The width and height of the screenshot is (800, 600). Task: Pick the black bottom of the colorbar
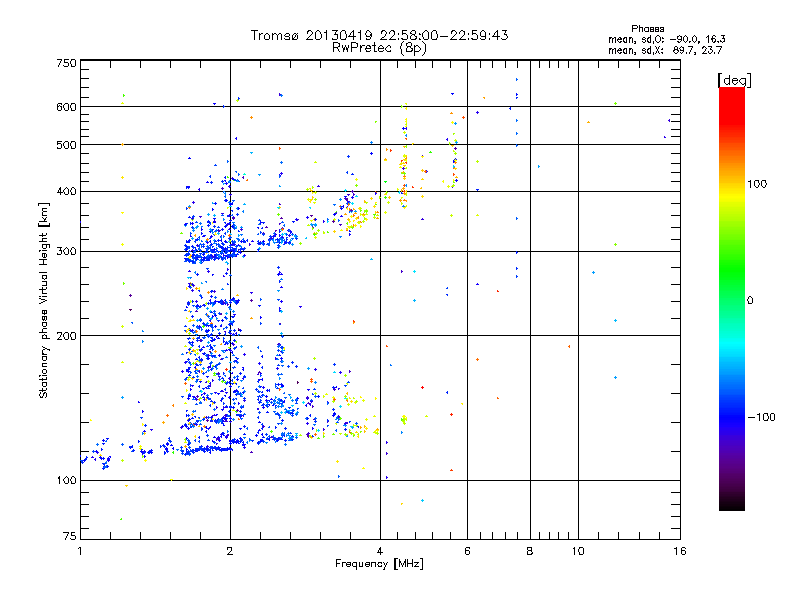click(731, 503)
